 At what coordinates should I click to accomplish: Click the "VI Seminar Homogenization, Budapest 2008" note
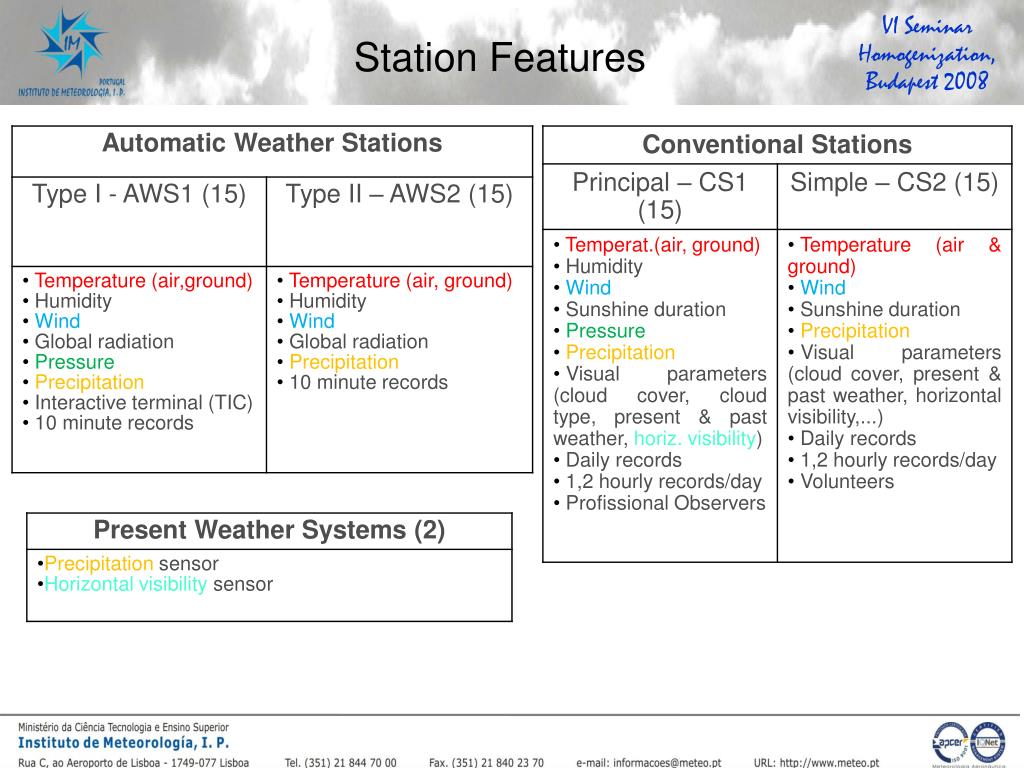[x=926, y=54]
